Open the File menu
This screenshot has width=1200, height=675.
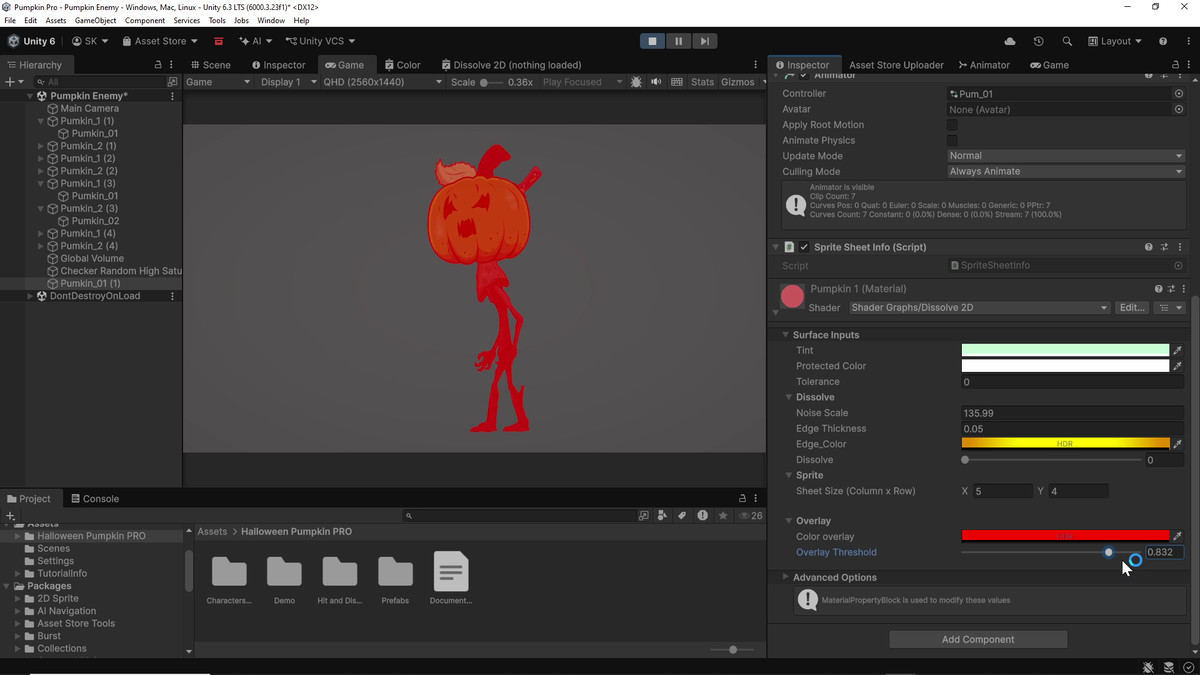(10, 20)
